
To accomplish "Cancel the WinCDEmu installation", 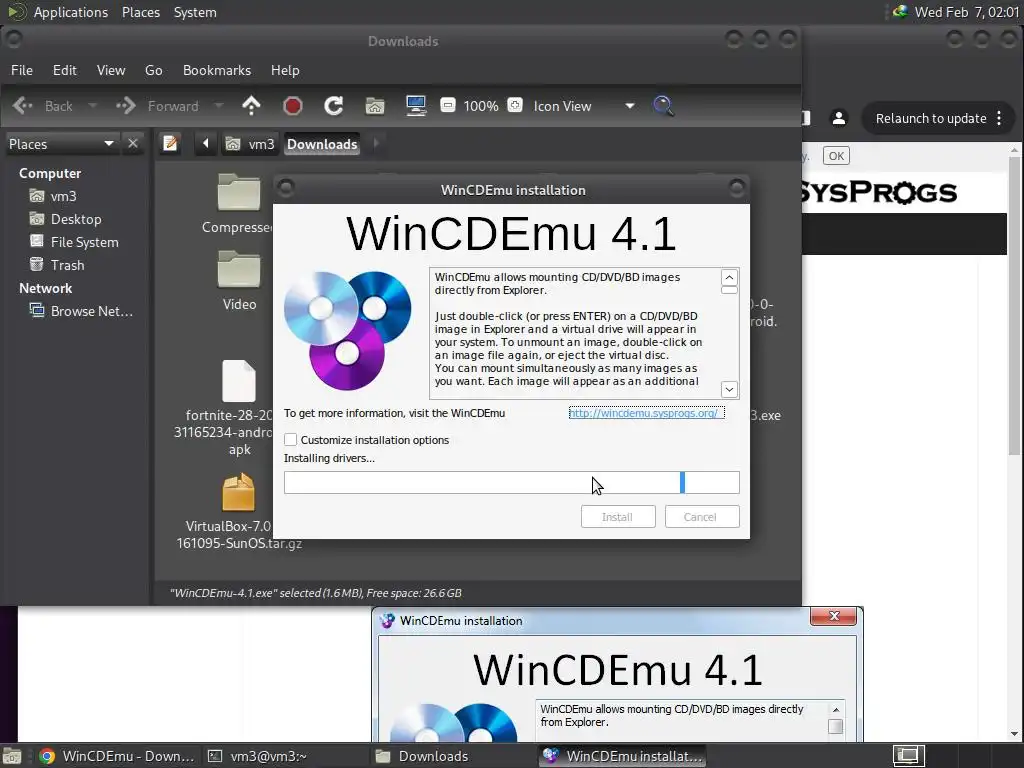I will (x=702, y=517).
